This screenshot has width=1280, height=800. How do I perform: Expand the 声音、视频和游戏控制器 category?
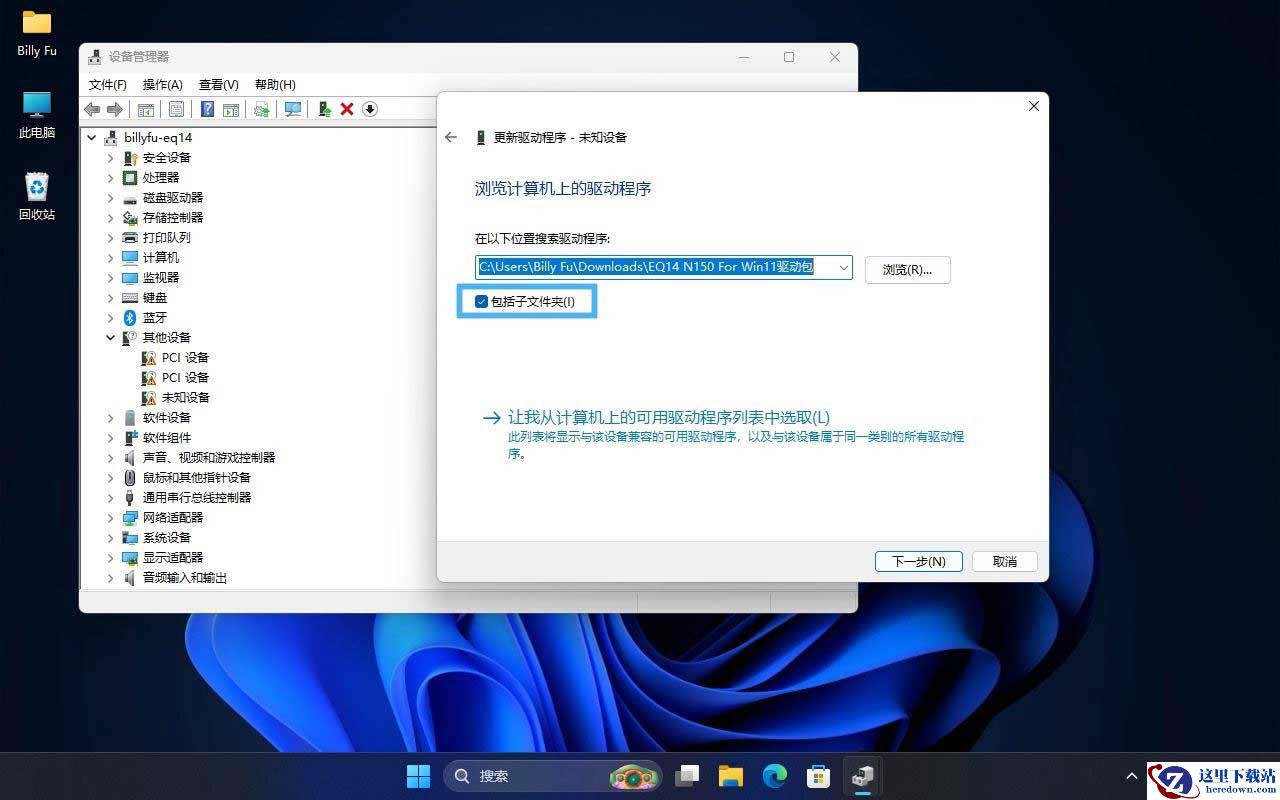pyautogui.click(x=111, y=458)
